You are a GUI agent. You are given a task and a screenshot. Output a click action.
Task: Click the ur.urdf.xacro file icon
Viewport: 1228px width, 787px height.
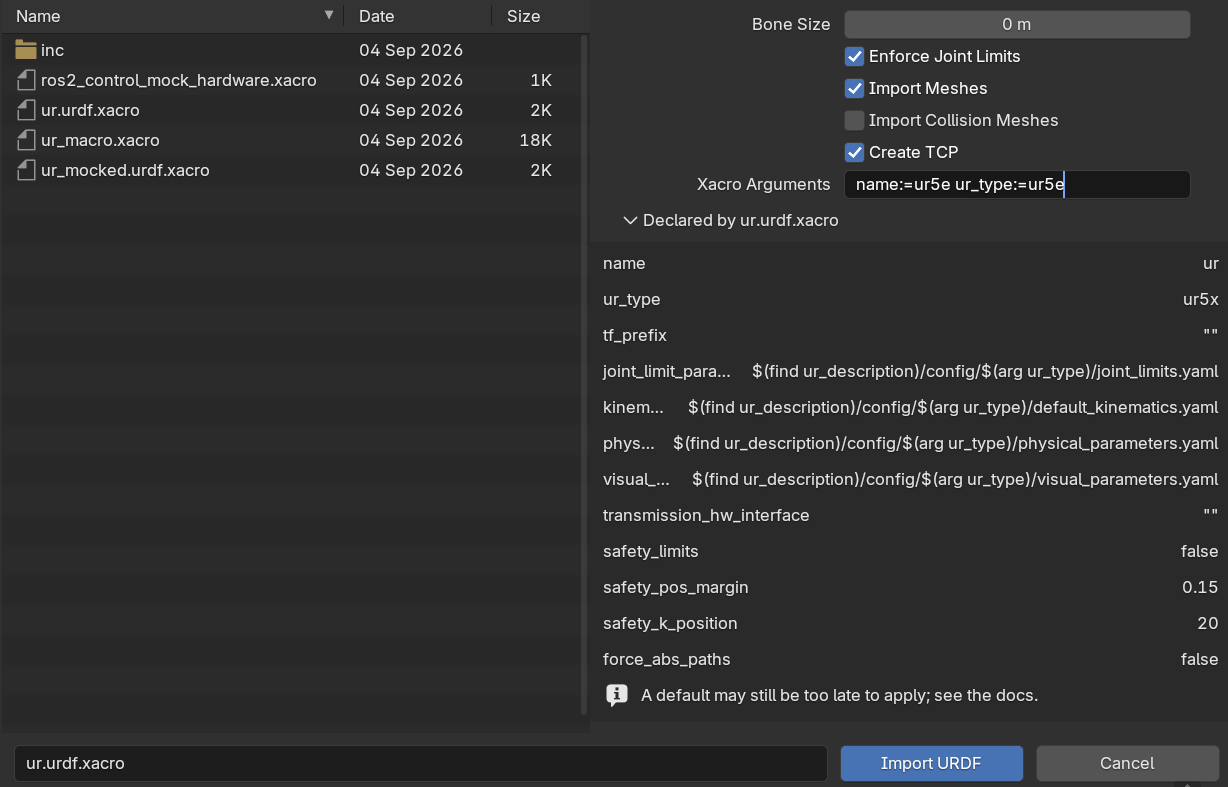[26, 110]
